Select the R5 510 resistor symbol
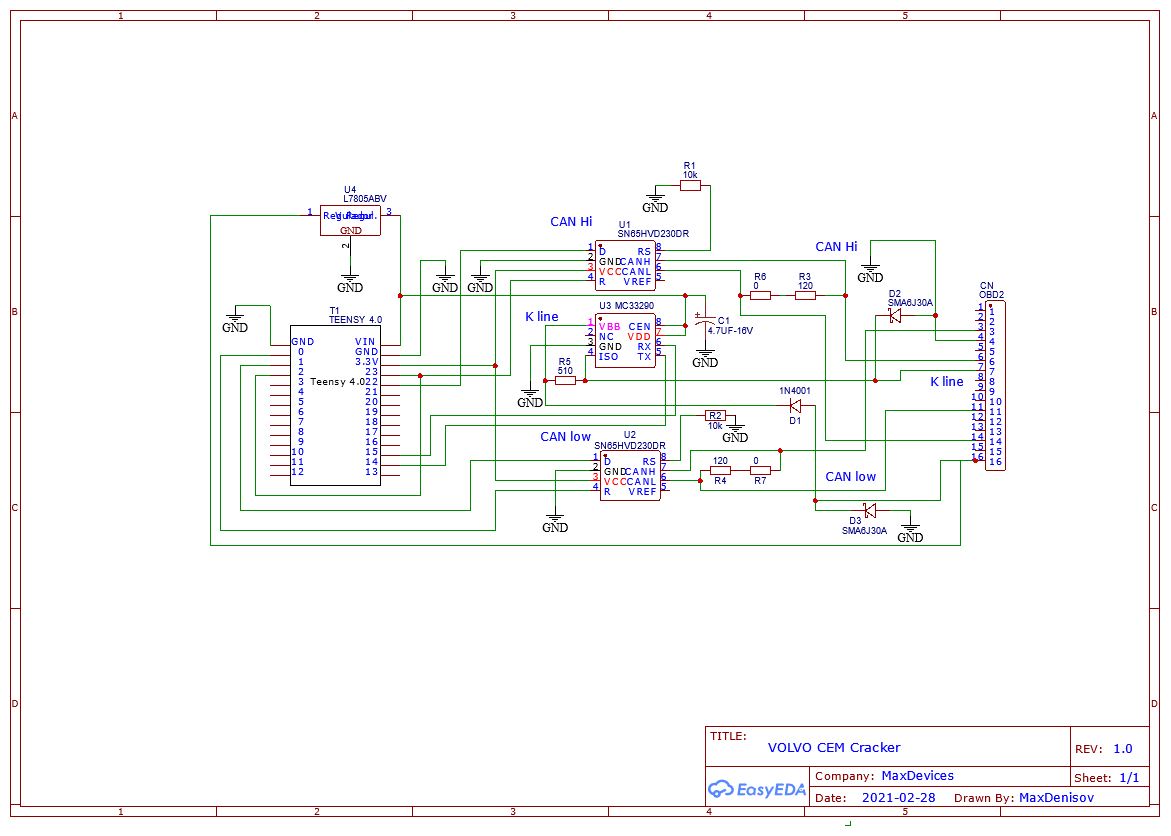Image resolution: width=1171 pixels, height=836 pixels. (565, 381)
